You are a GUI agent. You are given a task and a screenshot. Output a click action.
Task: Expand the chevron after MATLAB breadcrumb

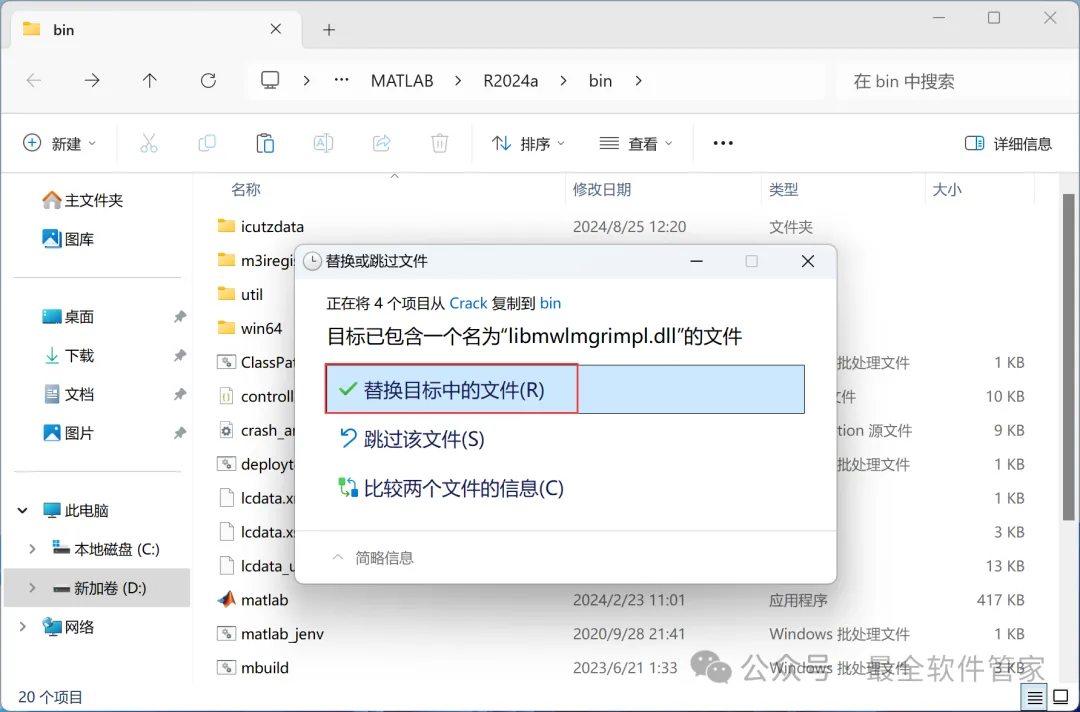(x=458, y=81)
